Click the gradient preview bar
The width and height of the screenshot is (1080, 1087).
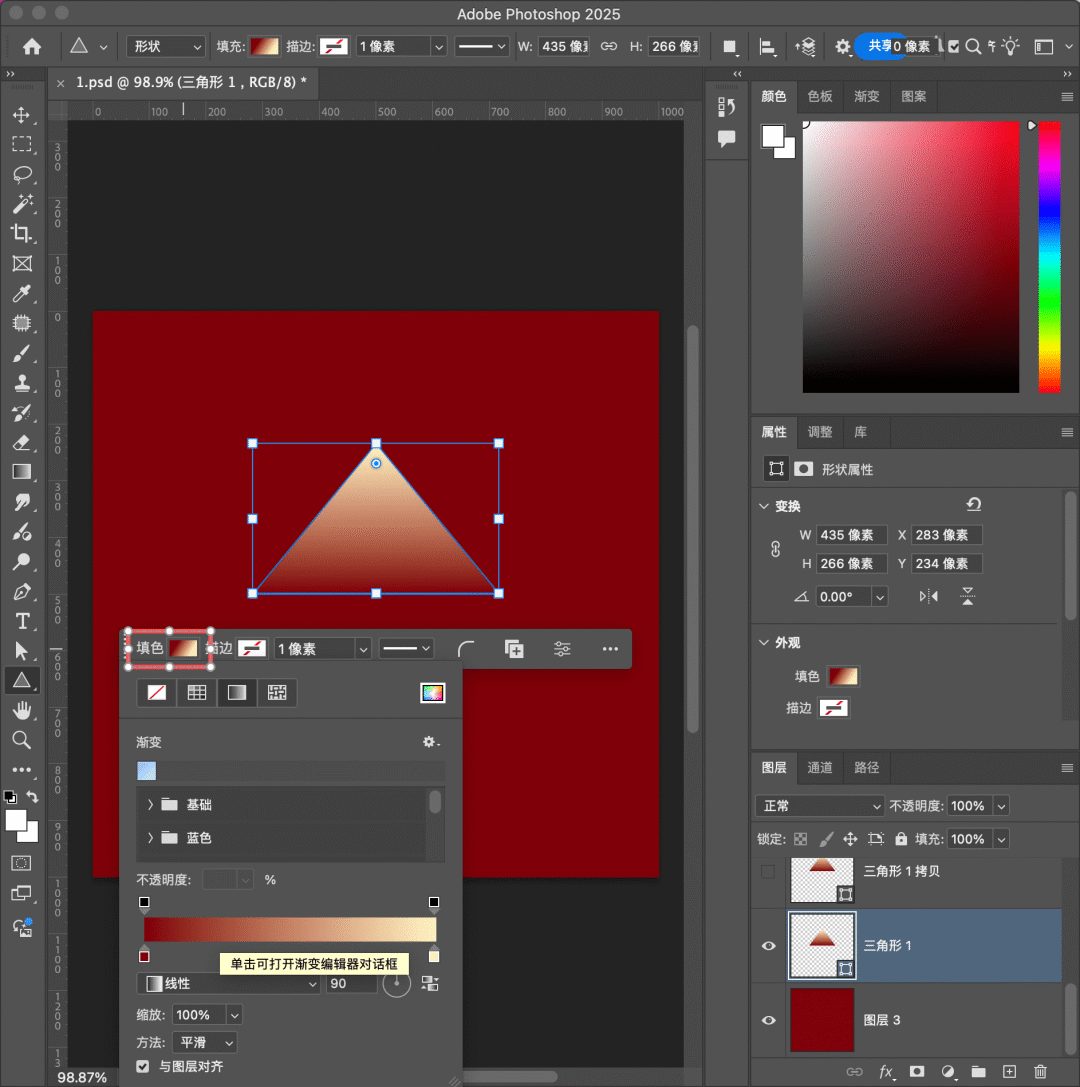290,930
